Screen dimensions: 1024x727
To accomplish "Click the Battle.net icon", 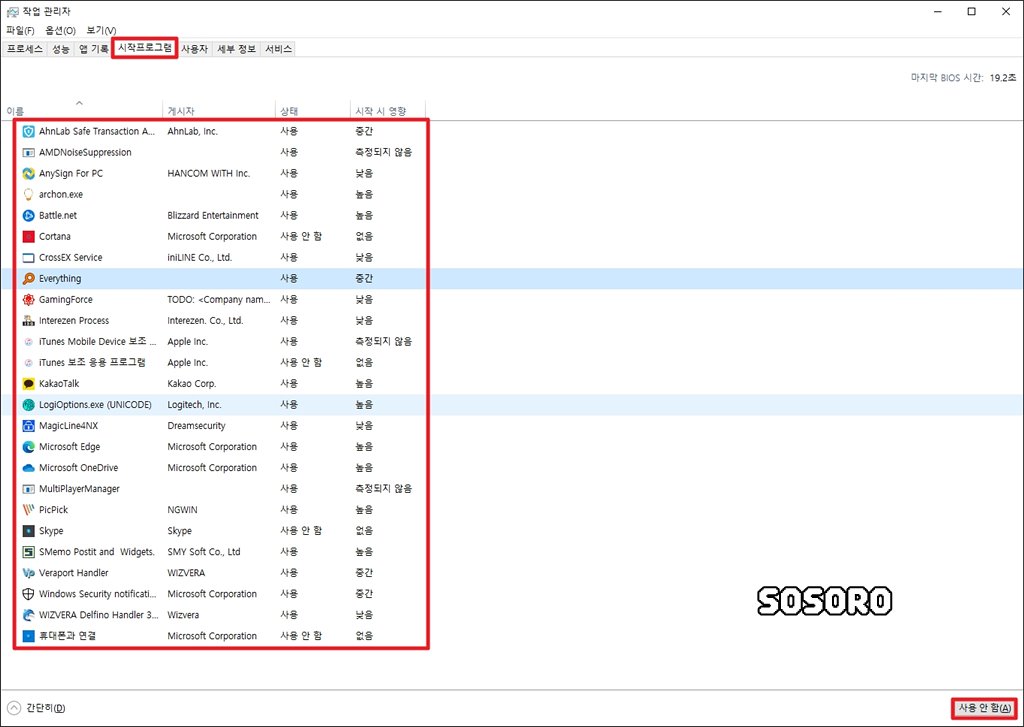I will 28,215.
